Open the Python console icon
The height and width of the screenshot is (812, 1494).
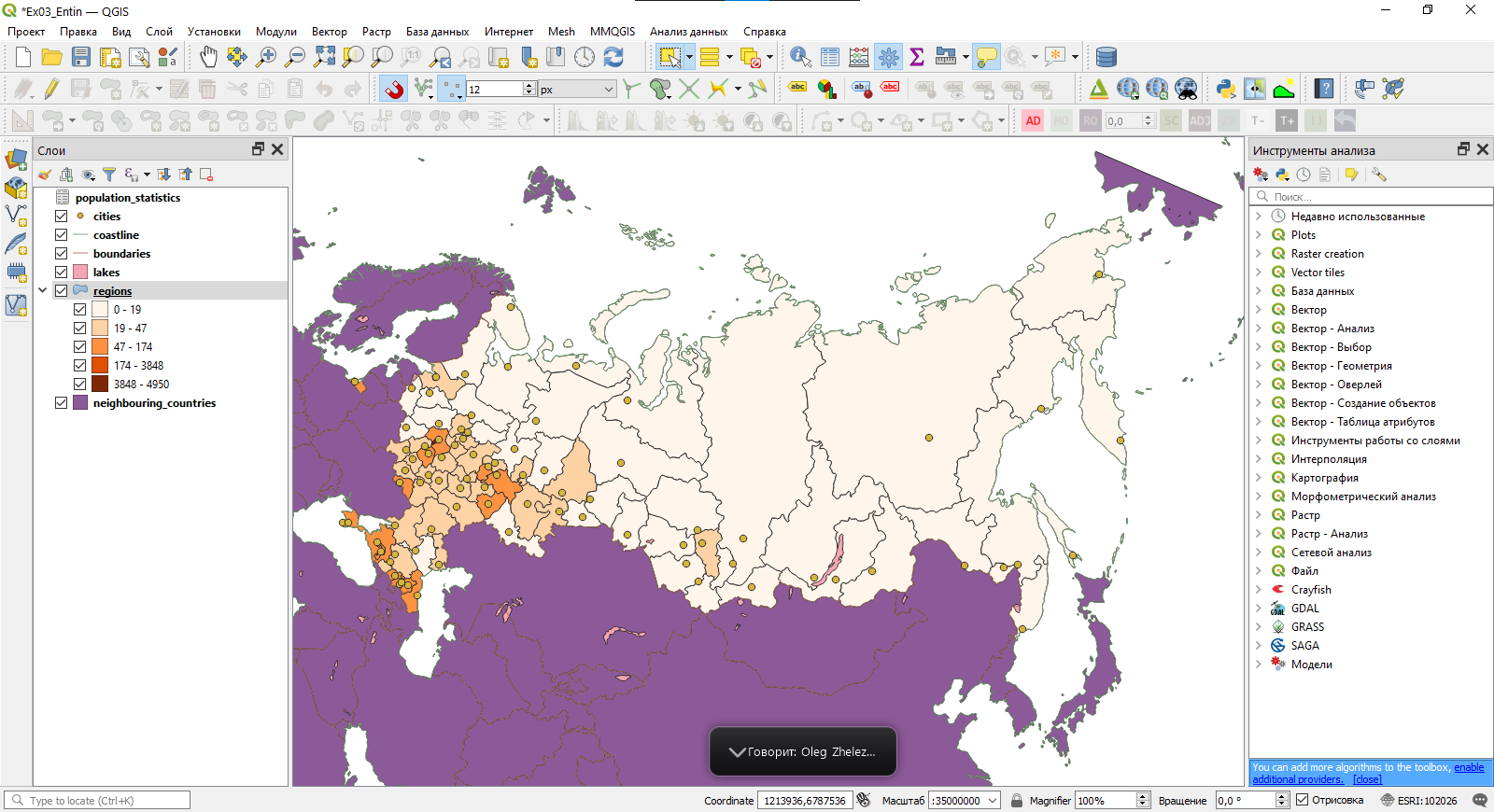pyautogui.click(x=1226, y=90)
